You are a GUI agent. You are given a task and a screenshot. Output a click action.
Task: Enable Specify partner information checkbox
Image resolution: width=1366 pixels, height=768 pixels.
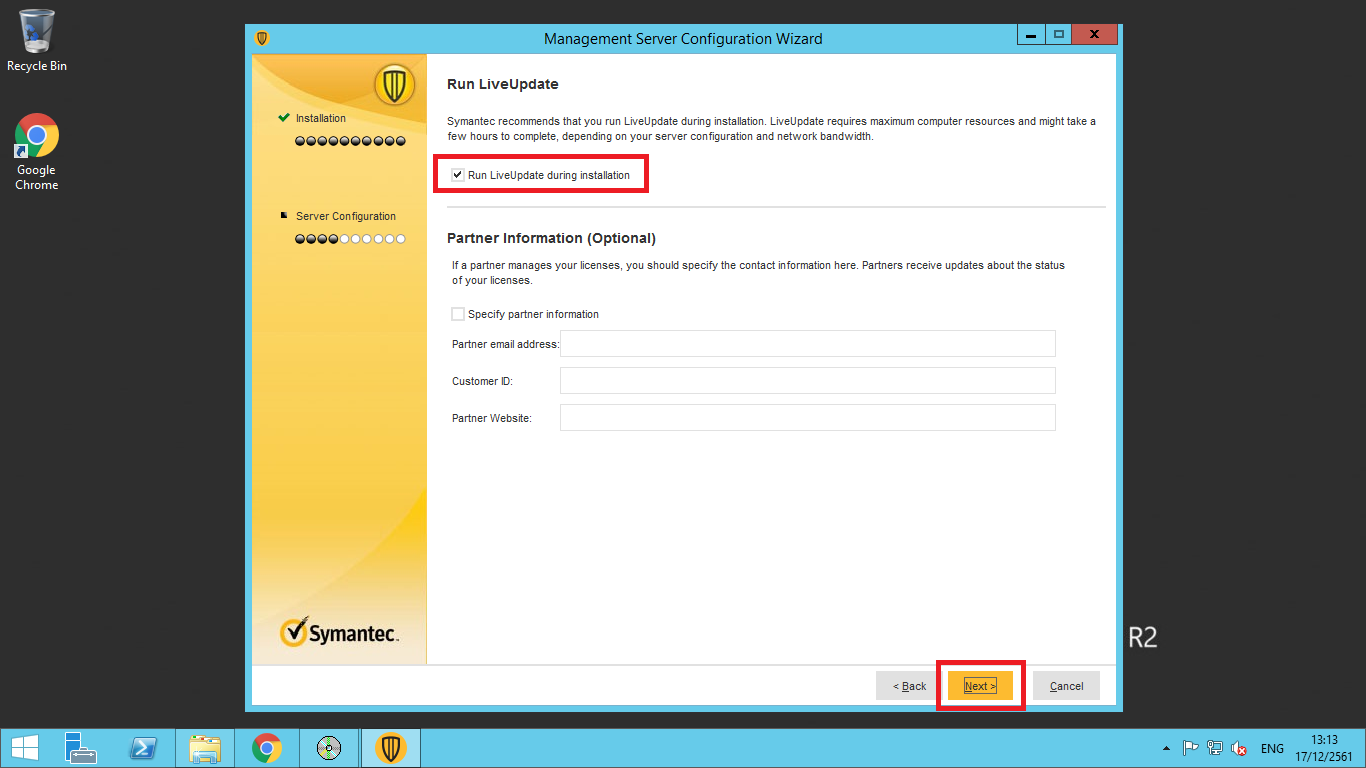point(458,314)
